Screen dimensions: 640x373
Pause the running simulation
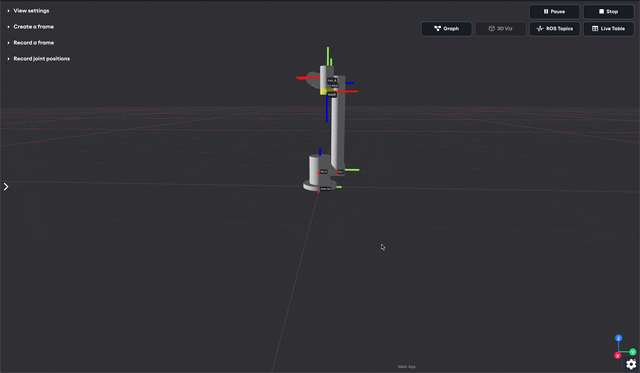[x=554, y=11]
